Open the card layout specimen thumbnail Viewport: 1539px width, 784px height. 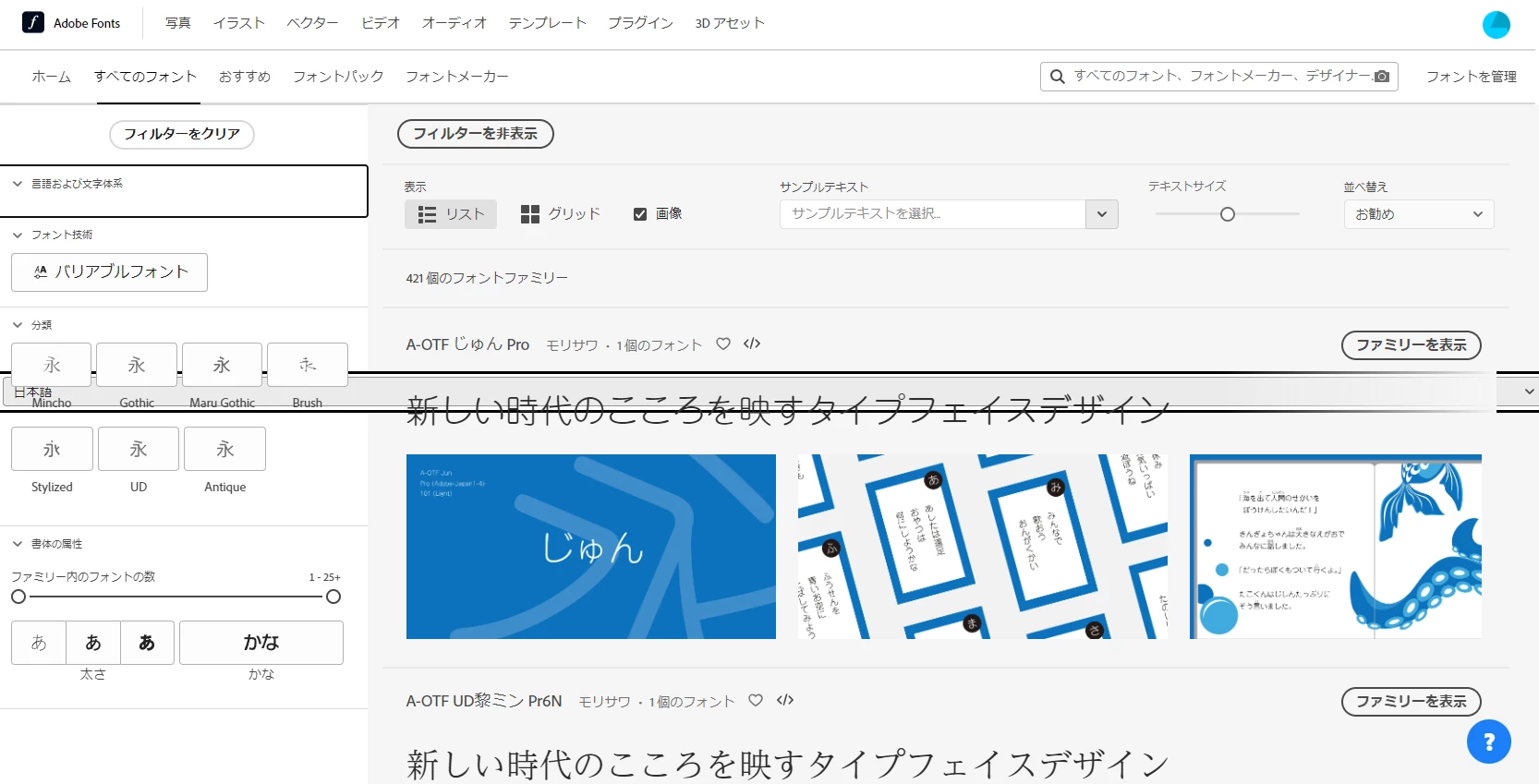pos(983,547)
